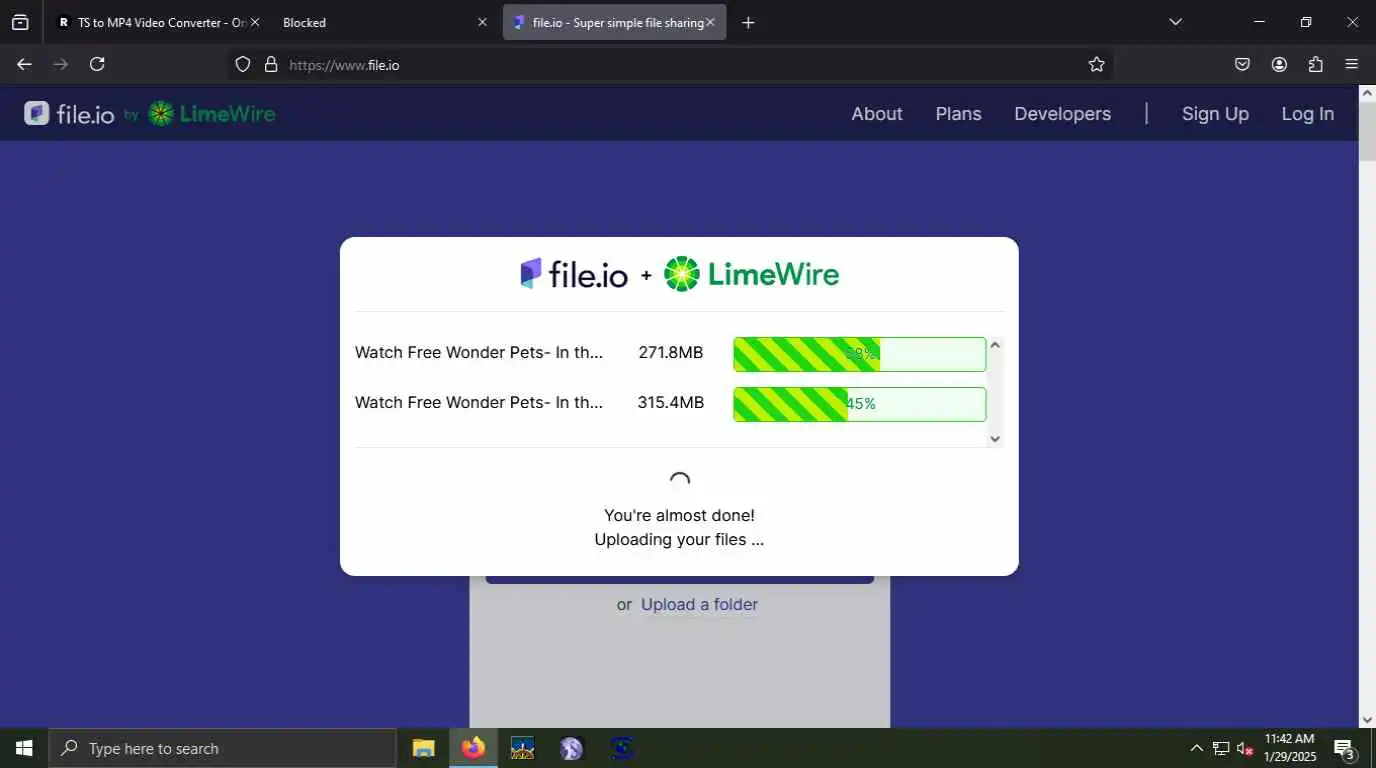Click the file.io logo in site header

(x=70, y=114)
